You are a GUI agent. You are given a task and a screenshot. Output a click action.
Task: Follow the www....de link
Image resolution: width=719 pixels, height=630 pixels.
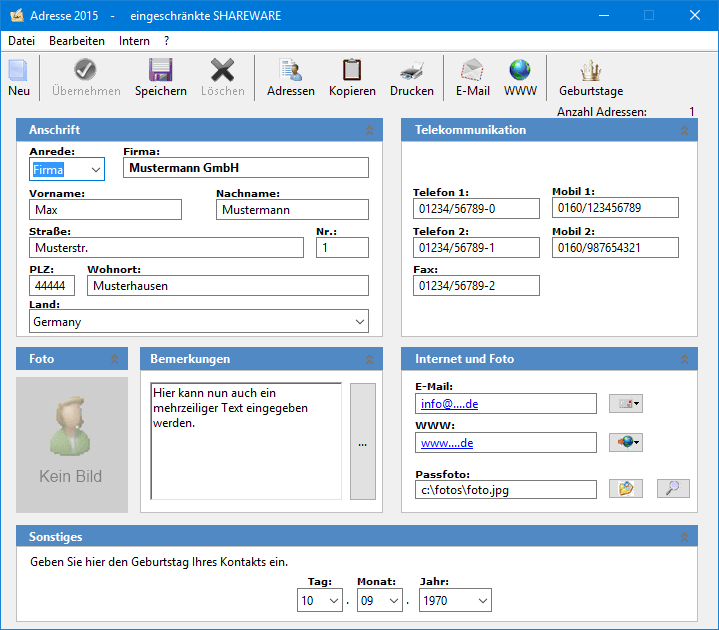tap(447, 443)
